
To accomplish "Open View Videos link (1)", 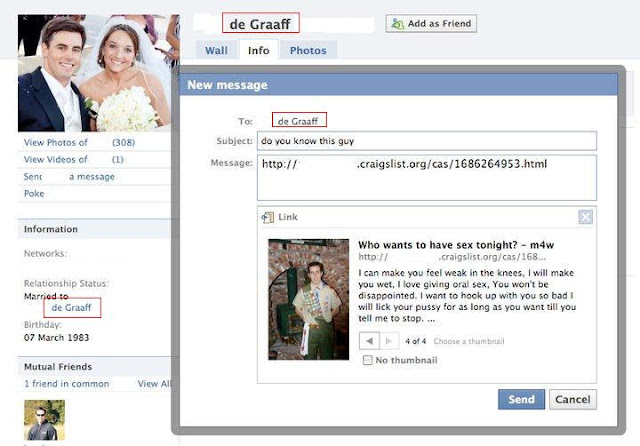I will (x=73, y=160).
